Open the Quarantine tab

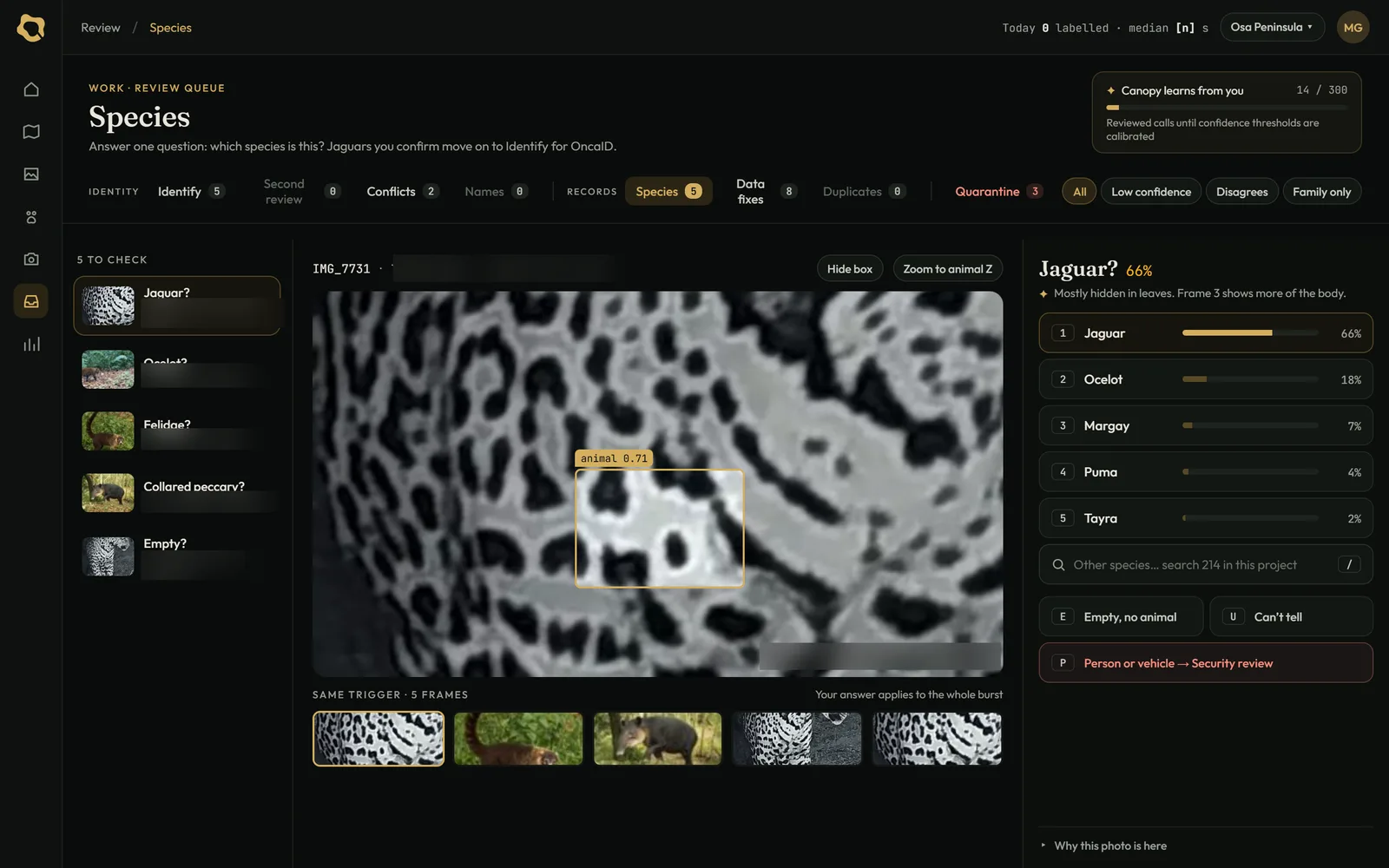[x=998, y=191]
